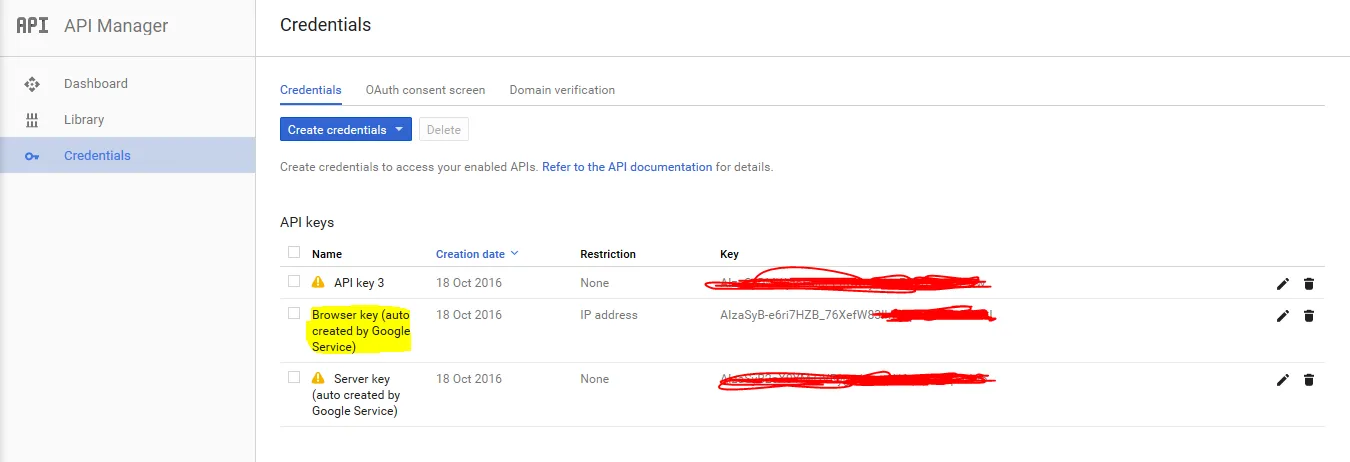Go to Dashboard in the sidebar
1350x462 pixels.
point(96,84)
